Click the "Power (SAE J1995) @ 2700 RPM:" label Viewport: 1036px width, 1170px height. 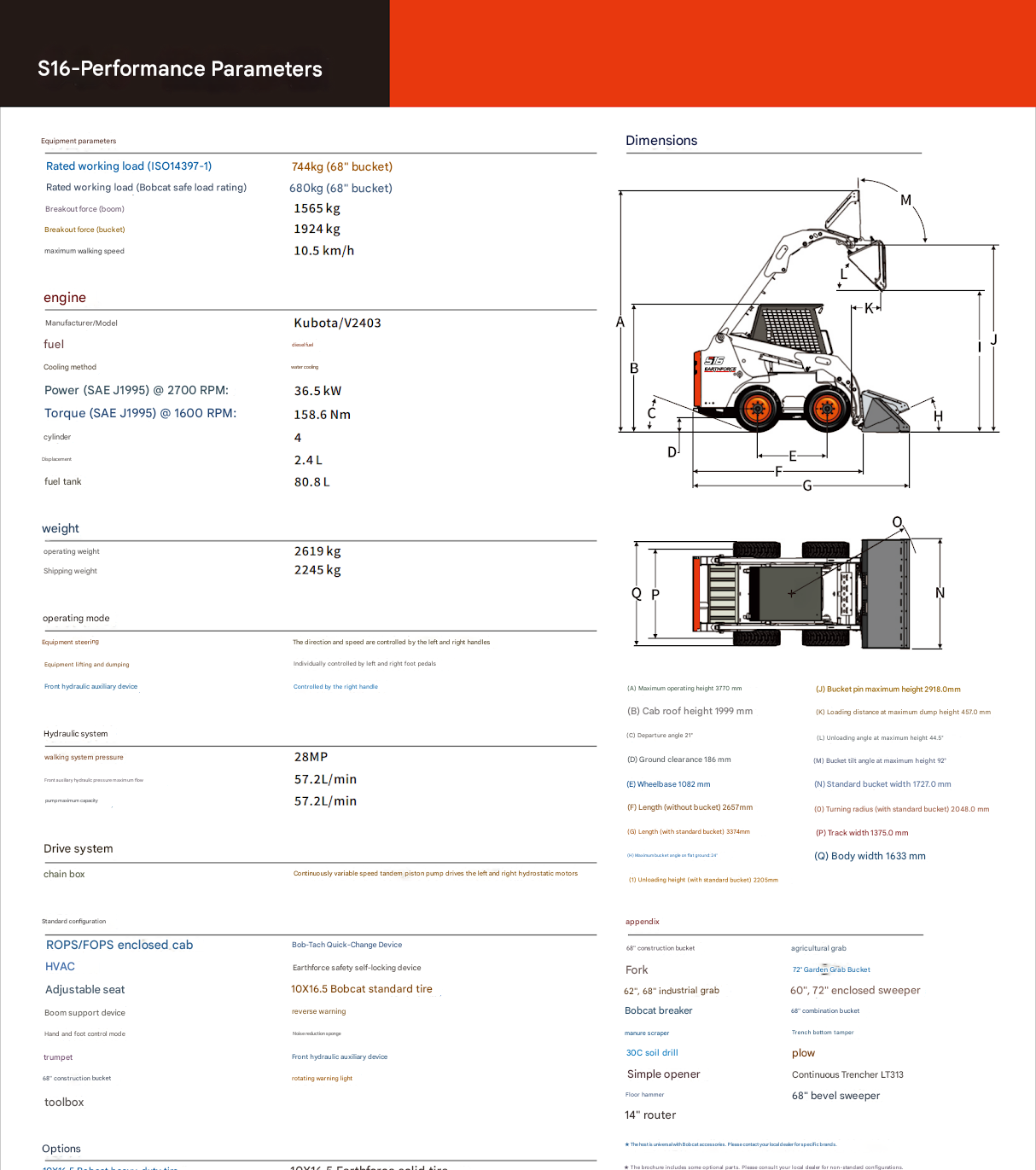[x=137, y=390]
